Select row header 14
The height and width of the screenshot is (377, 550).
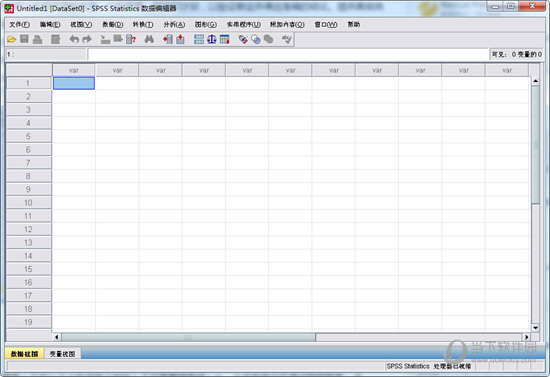click(28, 256)
